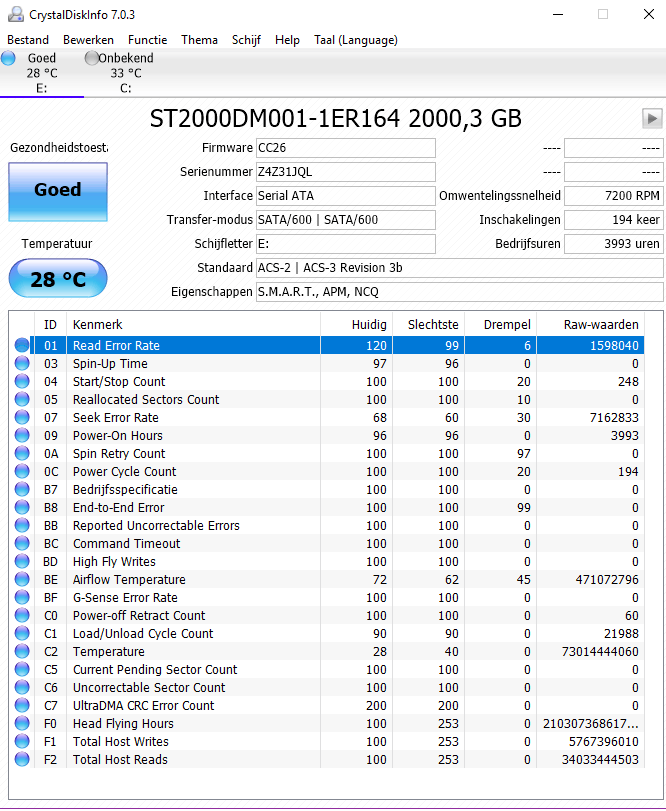Viewport: 666px width, 811px height.
Task: Click status orb of Power-off Retract Count row
Action: tap(22, 615)
